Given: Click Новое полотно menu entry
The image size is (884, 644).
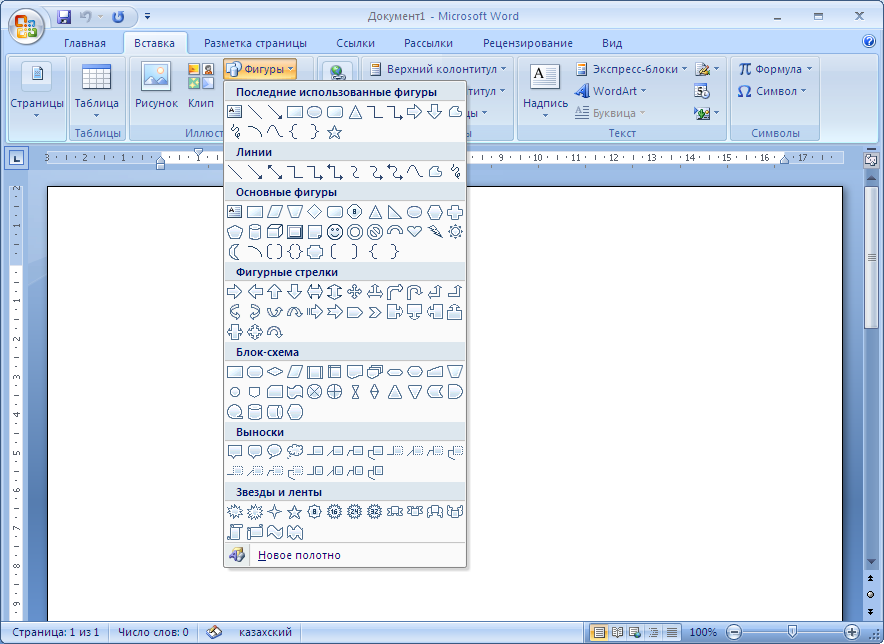Looking at the screenshot, I should click(345, 555).
